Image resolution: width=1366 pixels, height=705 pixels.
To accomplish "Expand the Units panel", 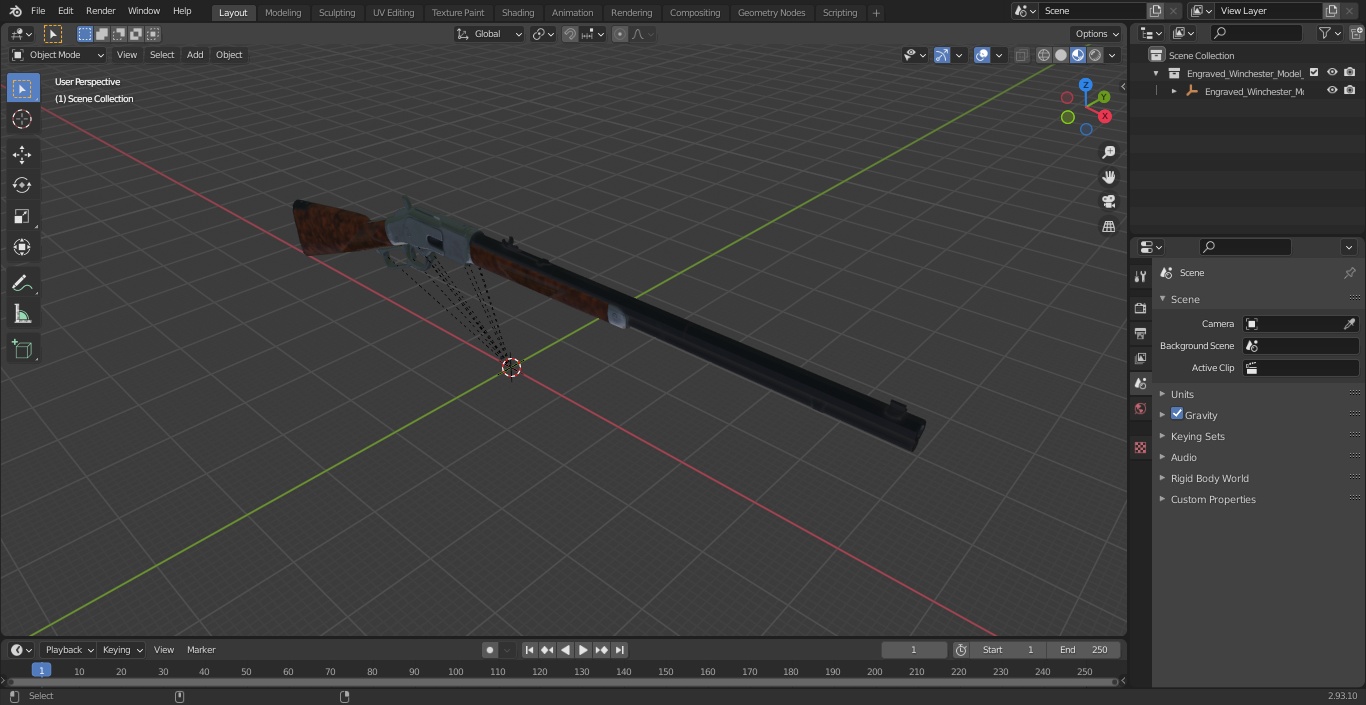I will pyautogui.click(x=1182, y=394).
